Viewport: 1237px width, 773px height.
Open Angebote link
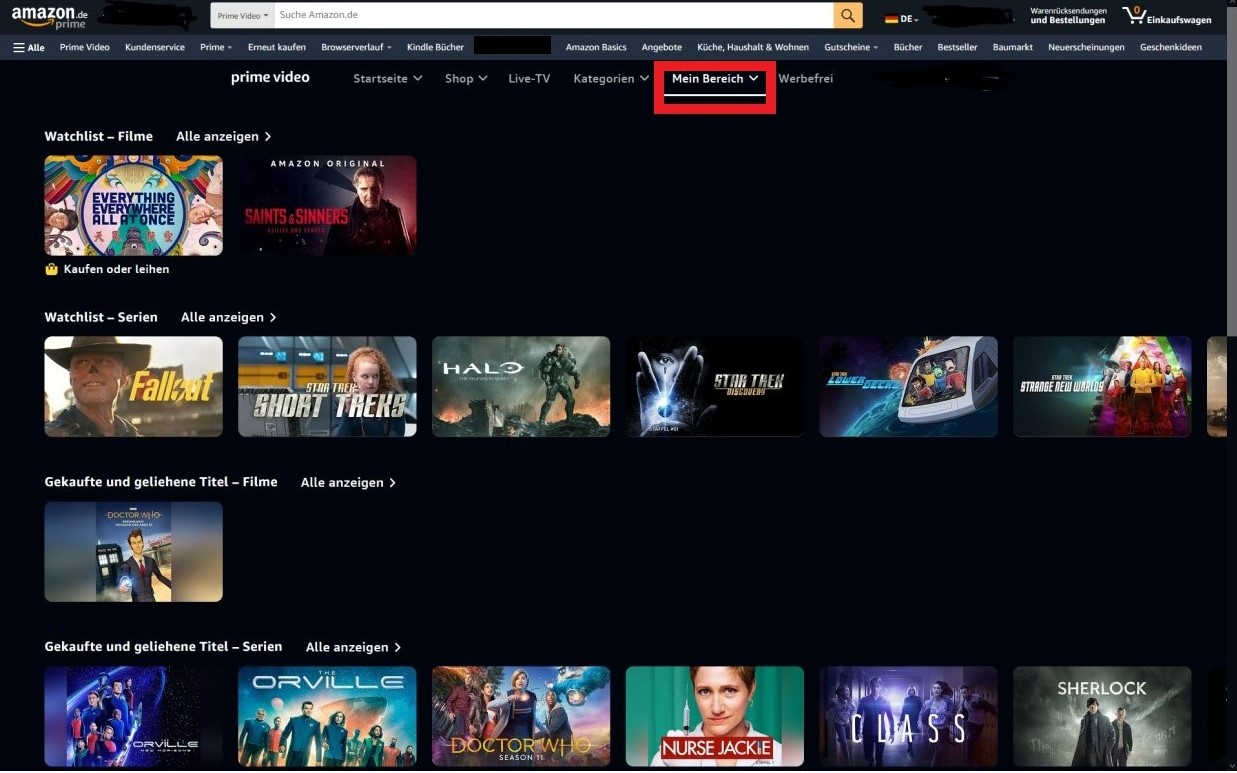(x=662, y=47)
